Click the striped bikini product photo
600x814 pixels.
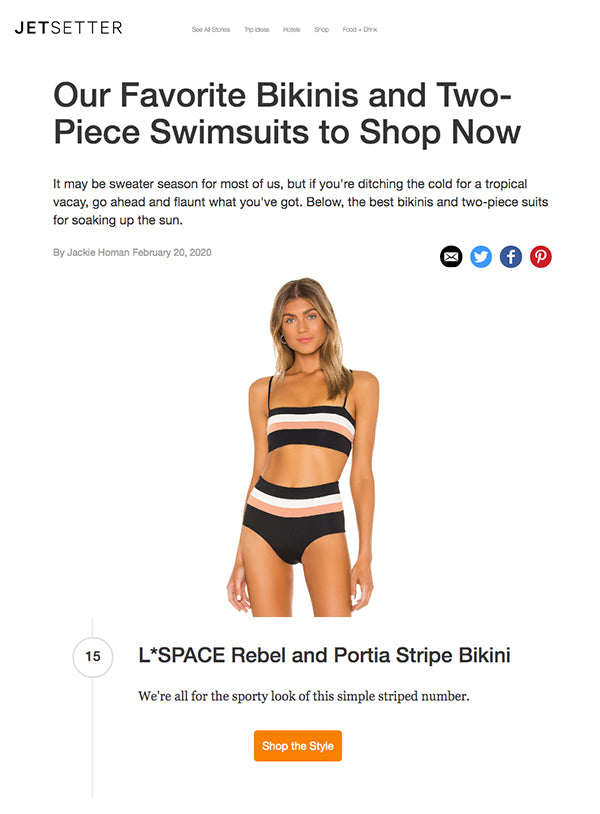tap(301, 447)
